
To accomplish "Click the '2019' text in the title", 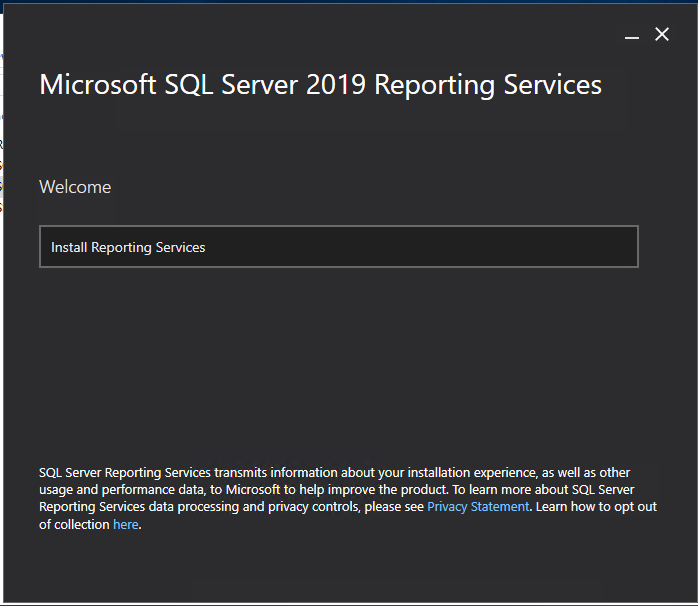I will [x=337, y=85].
